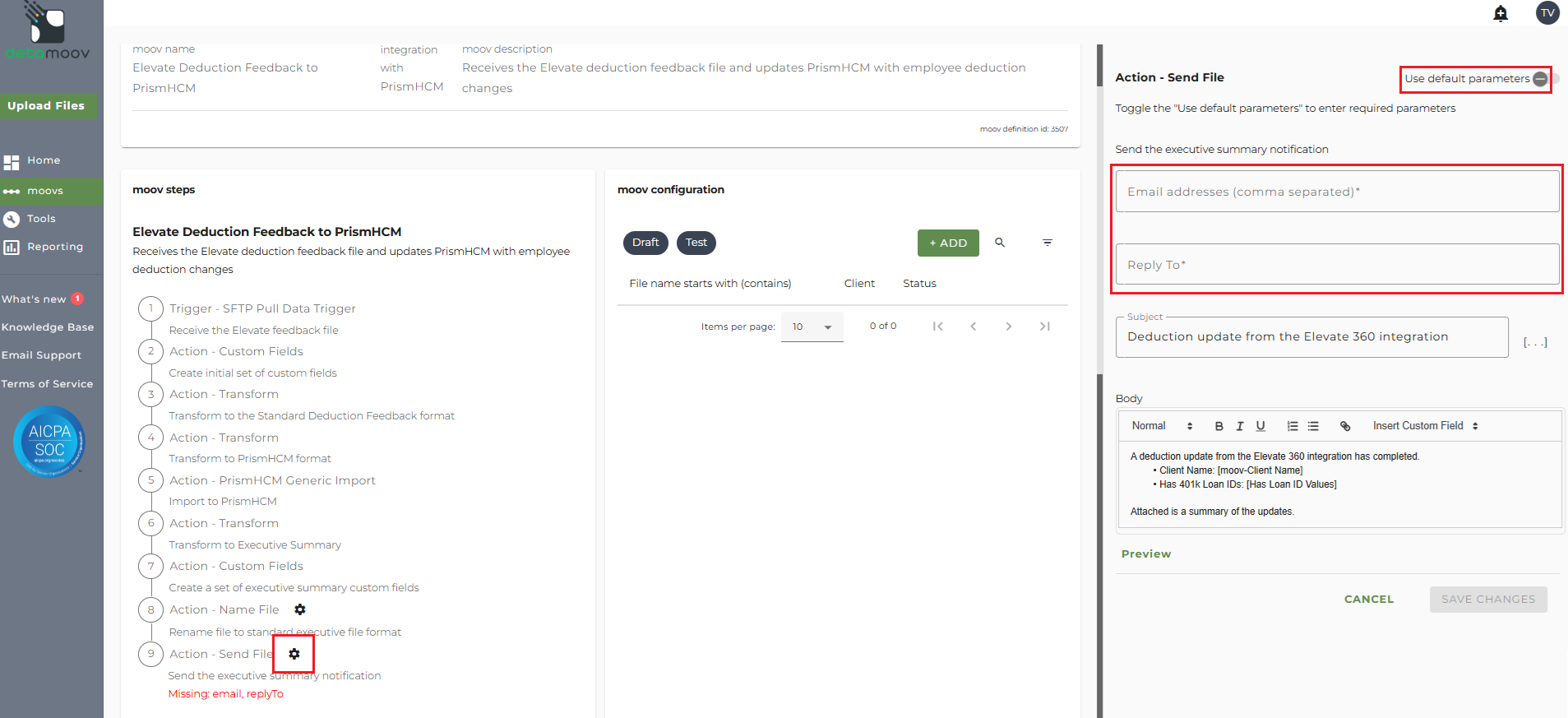Screen dimensions: 1568x718
Task: Open the filter icon in moov configuration
Action: 1048,243
